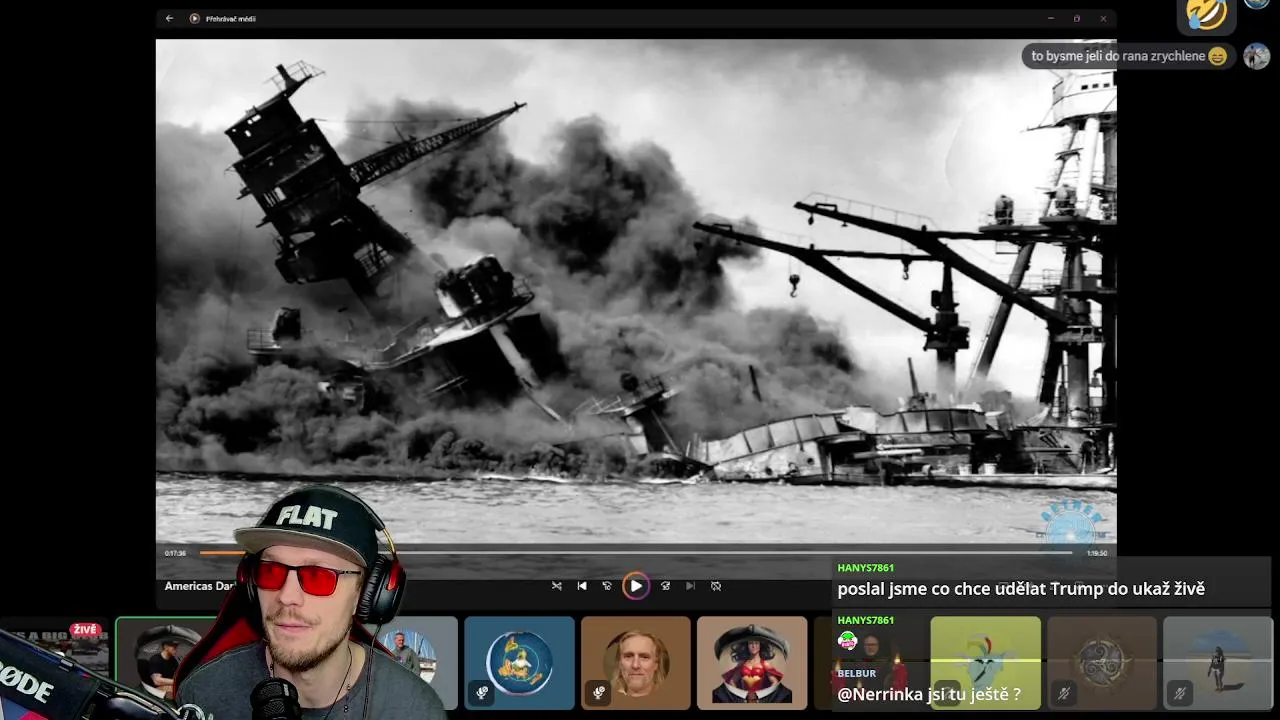Click the 'to bysme jeli do rana zrychlene' message

click(1129, 56)
